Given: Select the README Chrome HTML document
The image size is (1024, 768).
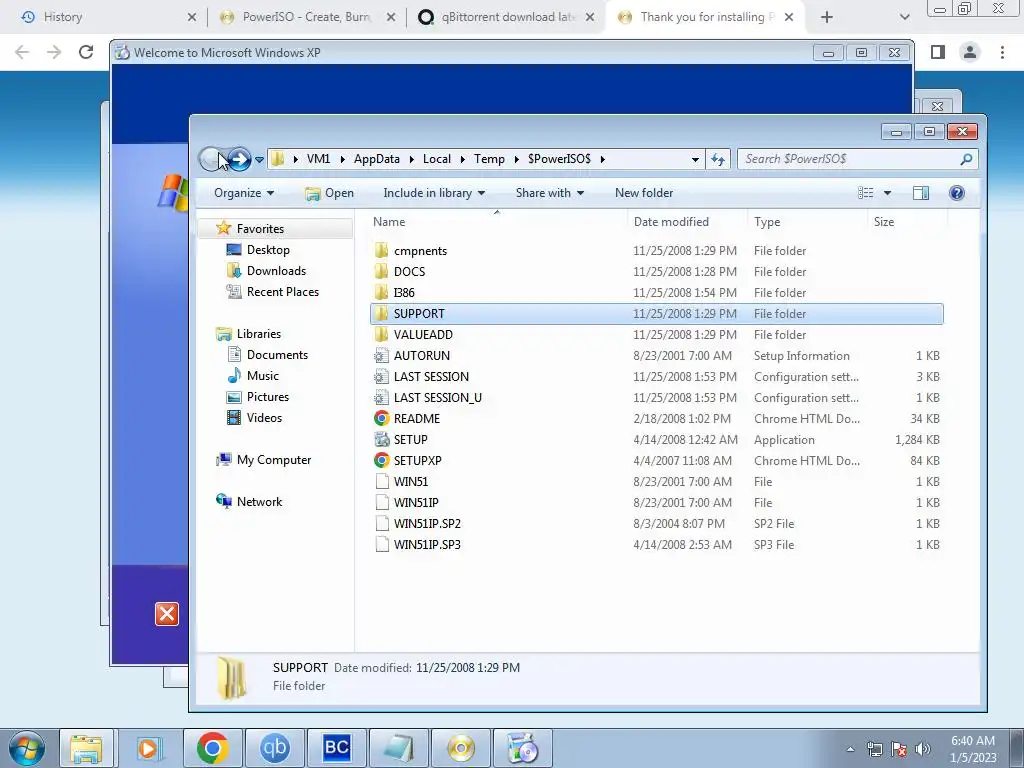Looking at the screenshot, I should pos(656,419).
